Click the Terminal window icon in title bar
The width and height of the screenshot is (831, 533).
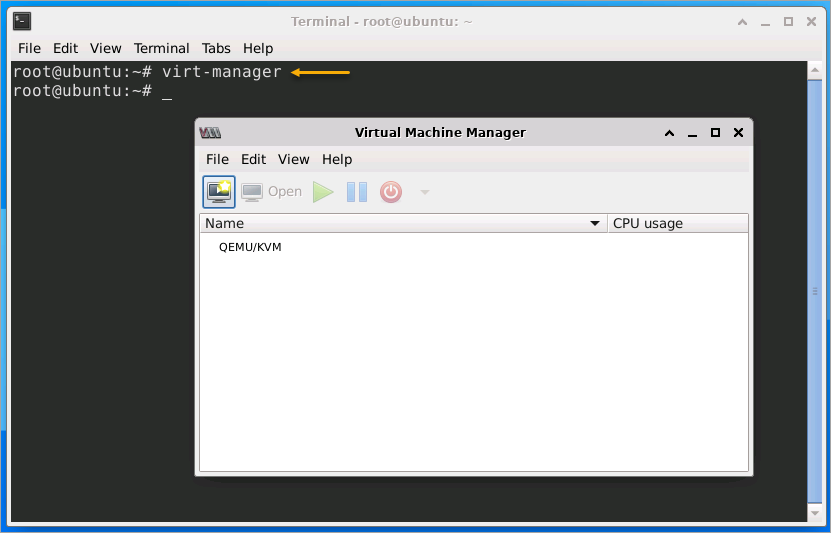[22, 21]
